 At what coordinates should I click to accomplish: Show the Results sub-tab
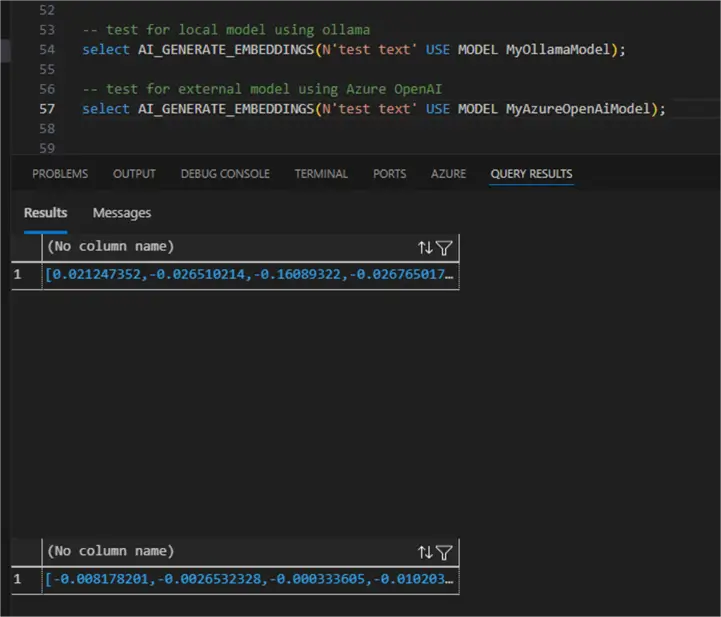[x=46, y=213]
